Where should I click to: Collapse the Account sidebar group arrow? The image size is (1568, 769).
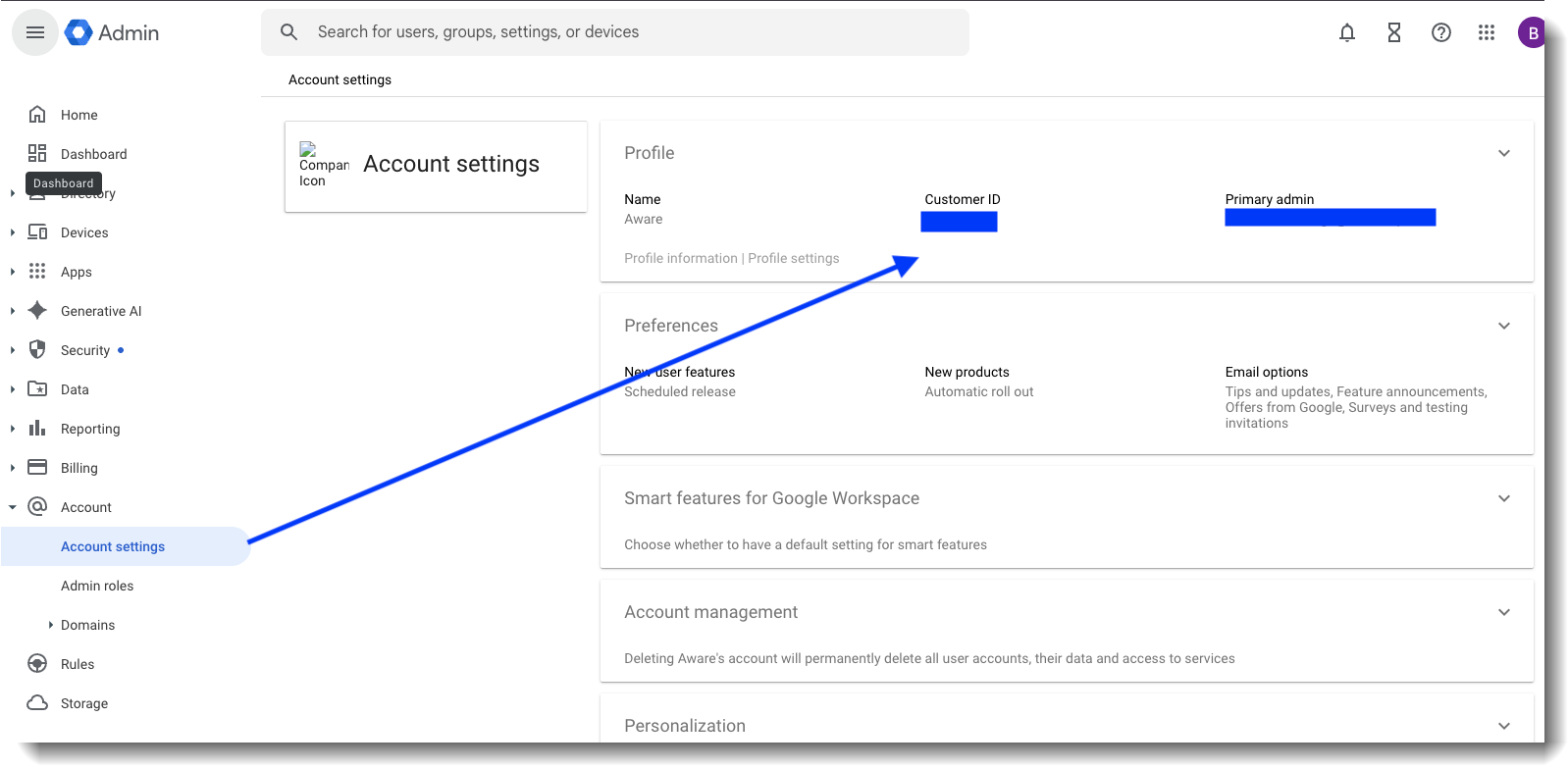(13, 507)
